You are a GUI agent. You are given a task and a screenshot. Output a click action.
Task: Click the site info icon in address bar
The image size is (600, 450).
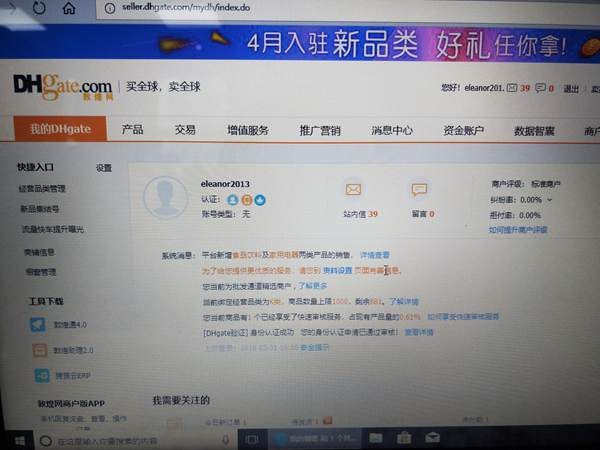point(110,8)
